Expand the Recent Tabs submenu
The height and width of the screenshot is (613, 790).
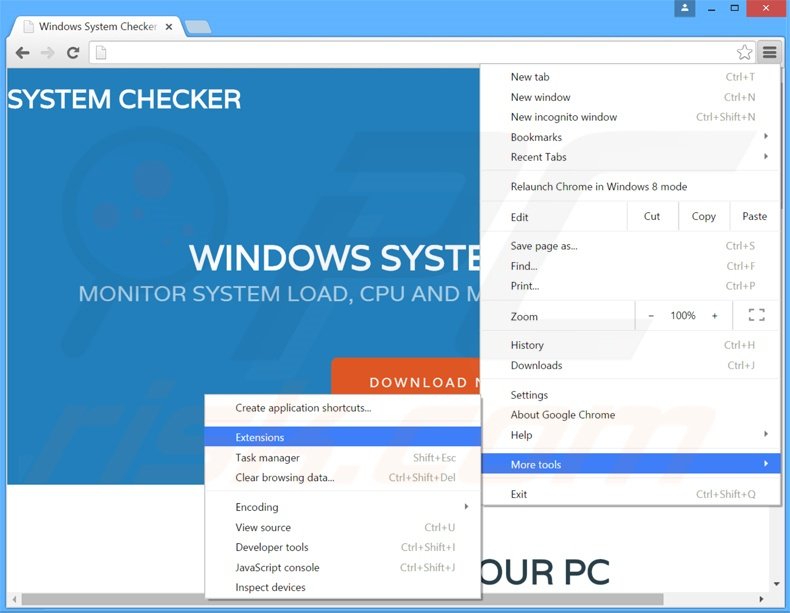click(630, 157)
